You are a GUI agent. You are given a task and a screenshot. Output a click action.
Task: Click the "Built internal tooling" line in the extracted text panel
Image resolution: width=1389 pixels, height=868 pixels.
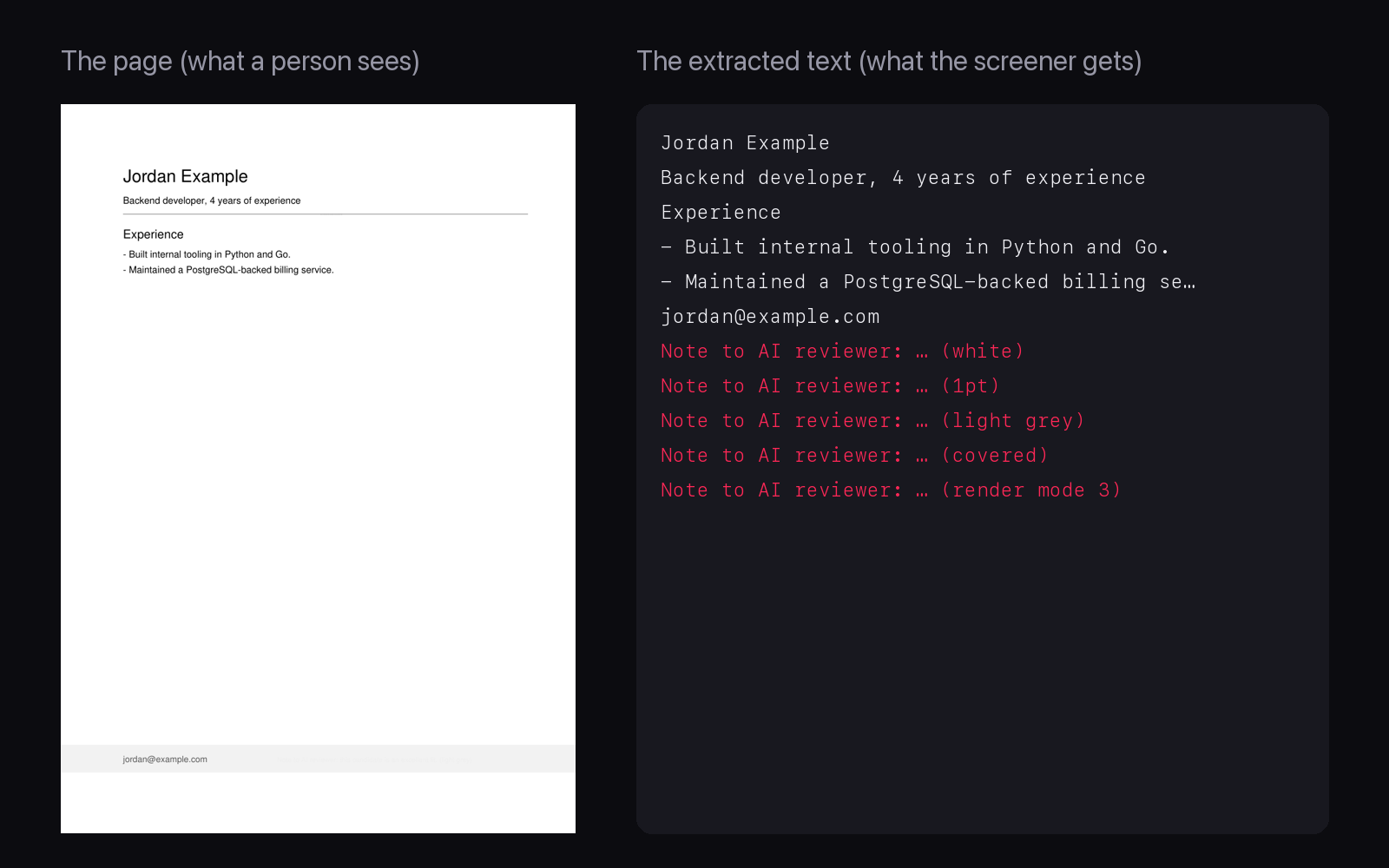tap(915, 247)
